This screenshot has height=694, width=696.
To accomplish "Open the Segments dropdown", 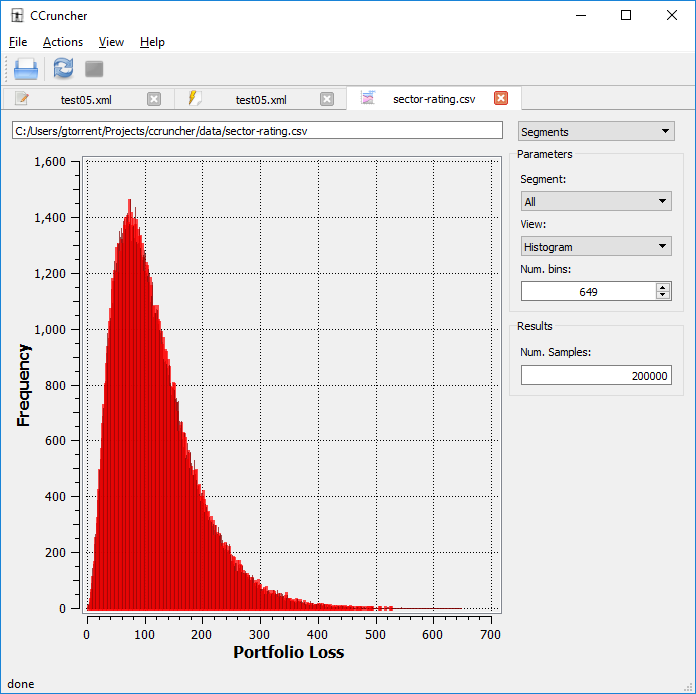I will (596, 131).
